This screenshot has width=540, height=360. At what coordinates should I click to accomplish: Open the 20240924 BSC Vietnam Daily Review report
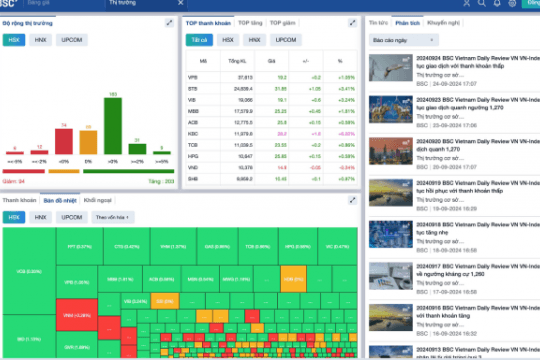tap(478, 62)
